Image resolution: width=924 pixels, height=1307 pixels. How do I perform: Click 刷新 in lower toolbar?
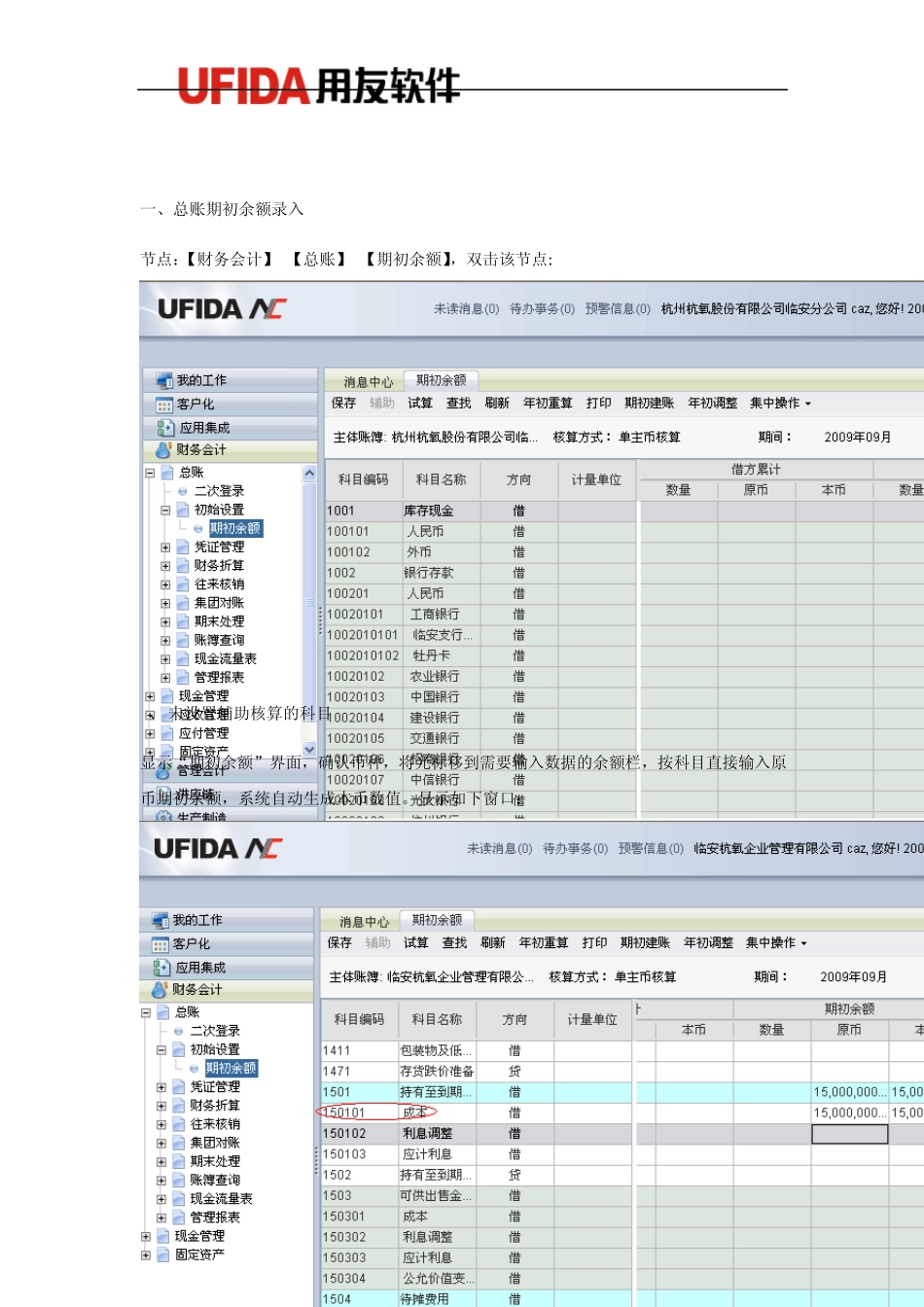(493, 942)
